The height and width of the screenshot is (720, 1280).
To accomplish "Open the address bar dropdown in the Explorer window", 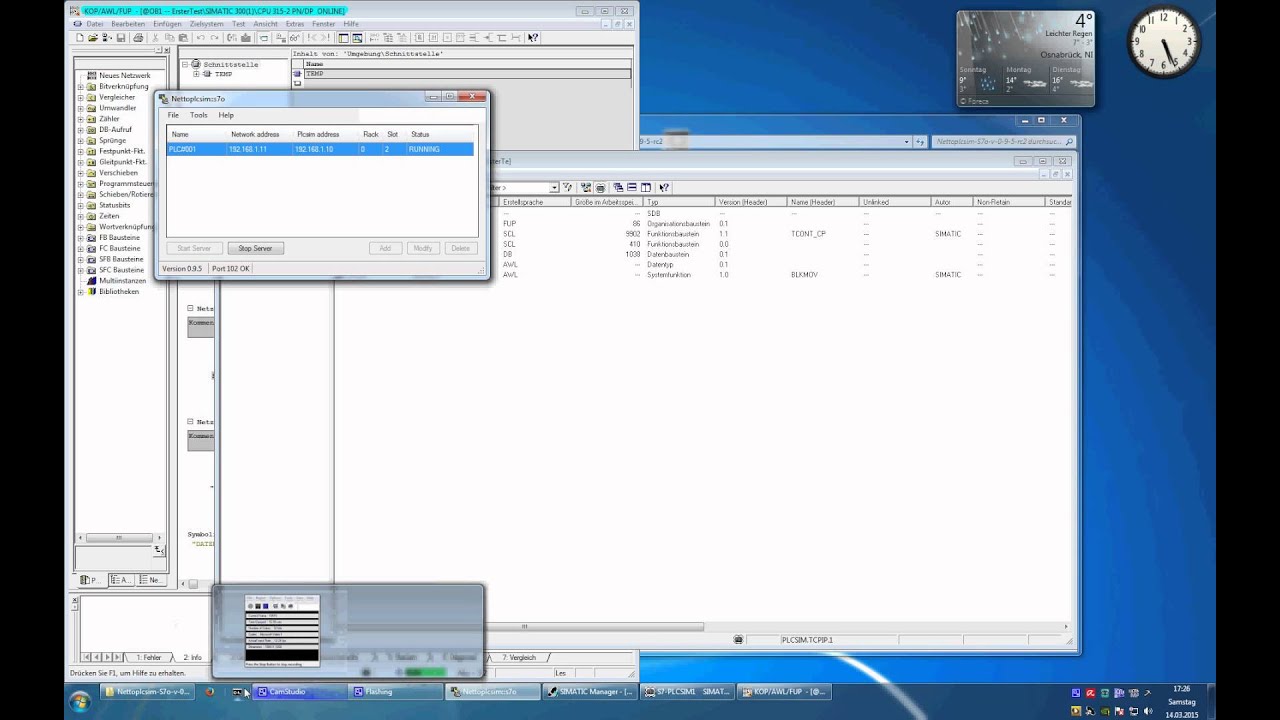I will [907, 142].
